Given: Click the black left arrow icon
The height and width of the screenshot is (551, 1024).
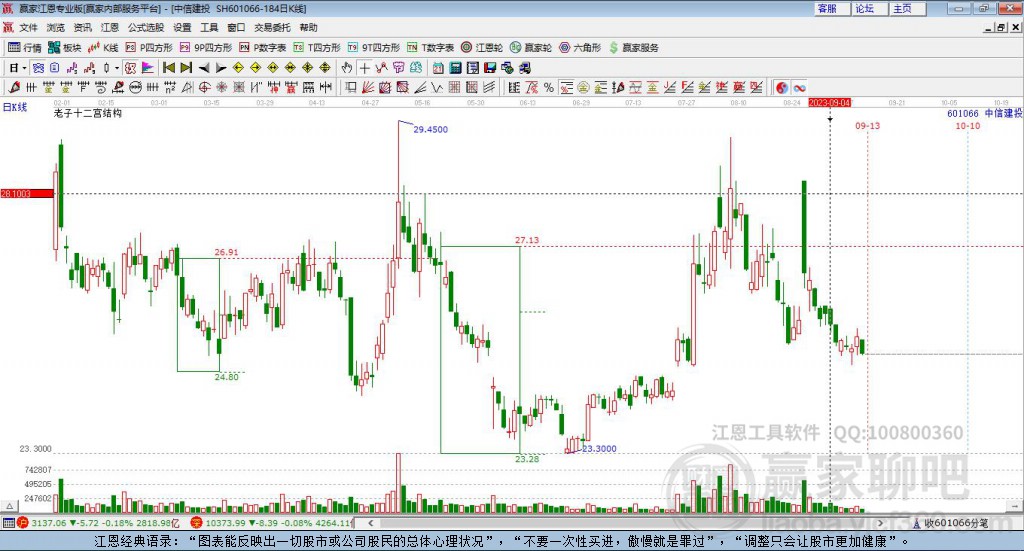Looking at the screenshot, I should (204, 68).
